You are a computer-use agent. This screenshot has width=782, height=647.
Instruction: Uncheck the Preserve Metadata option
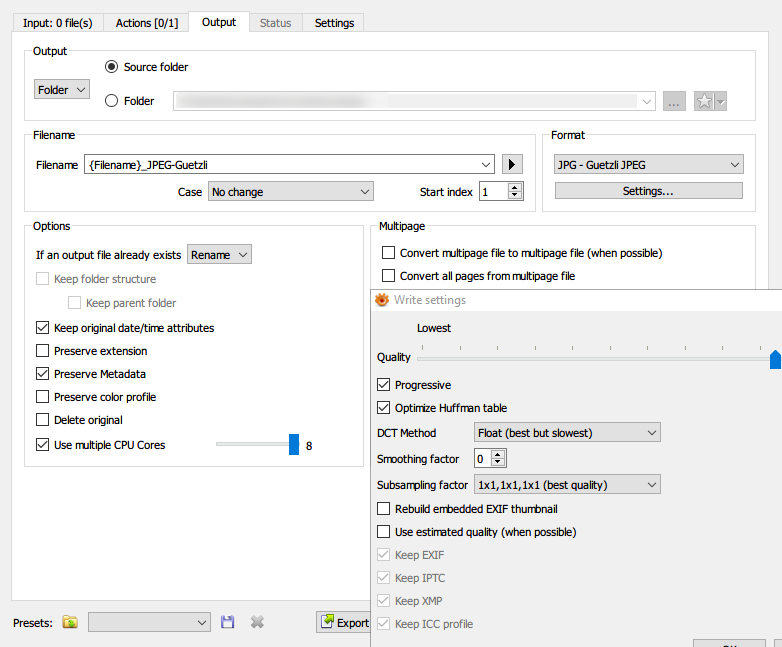tap(43, 374)
